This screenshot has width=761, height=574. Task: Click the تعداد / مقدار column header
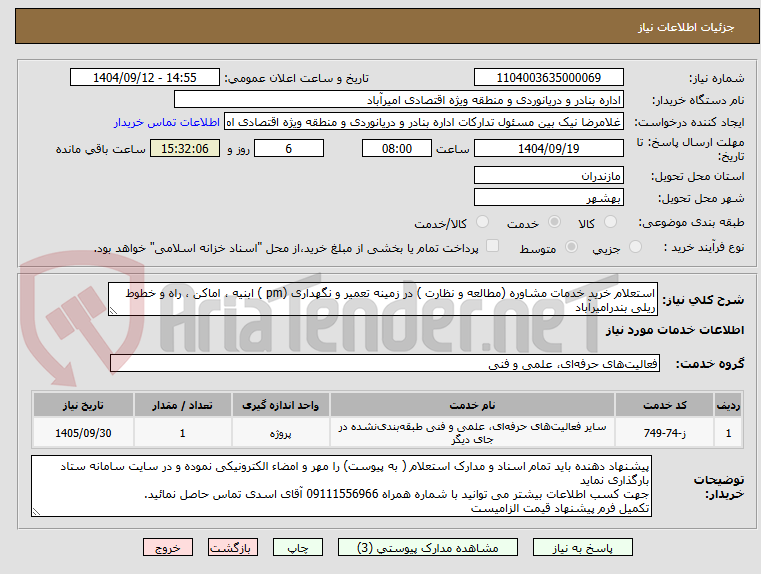pos(182,405)
